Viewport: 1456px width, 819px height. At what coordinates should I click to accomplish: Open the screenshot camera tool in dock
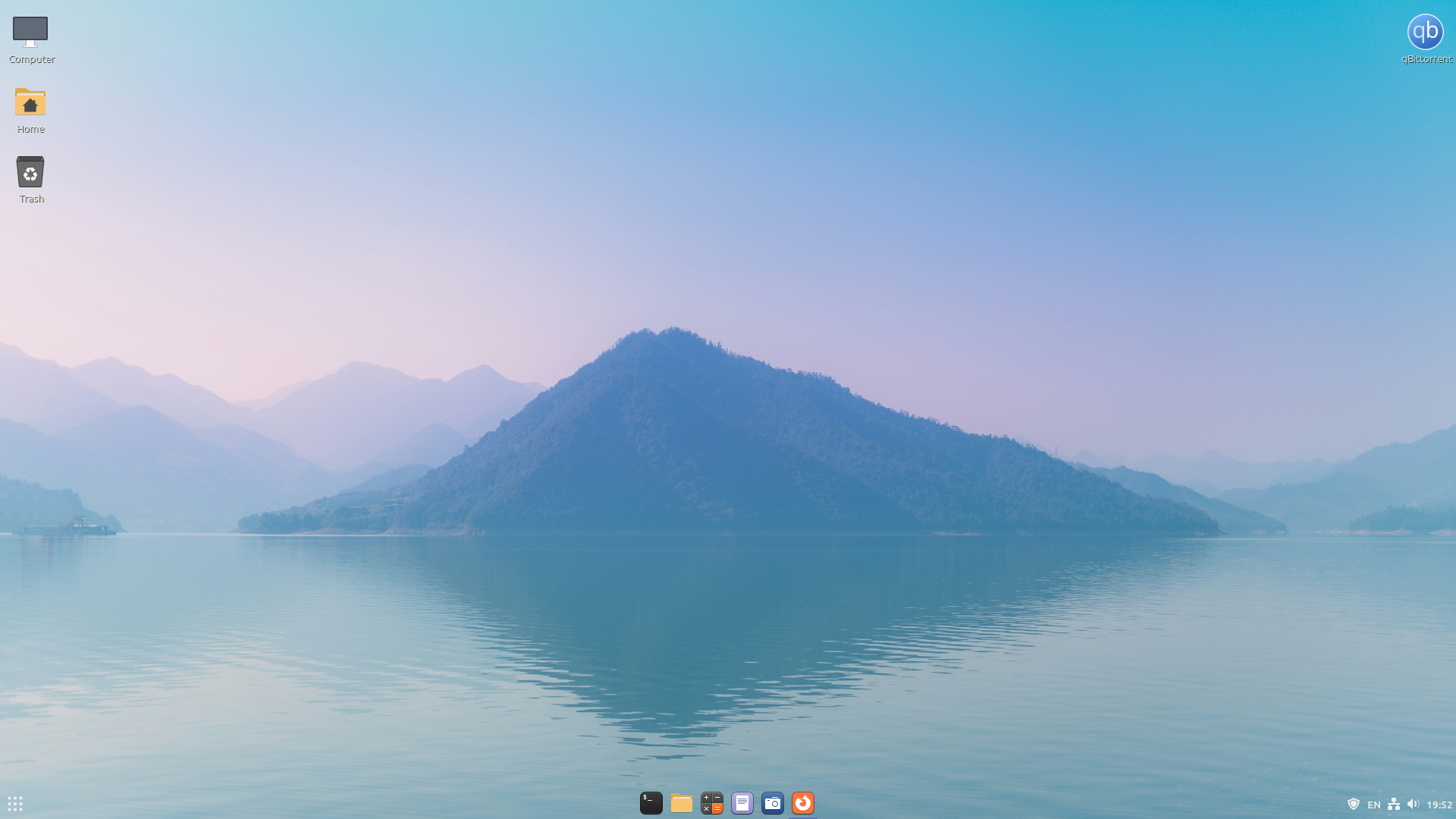click(x=772, y=803)
